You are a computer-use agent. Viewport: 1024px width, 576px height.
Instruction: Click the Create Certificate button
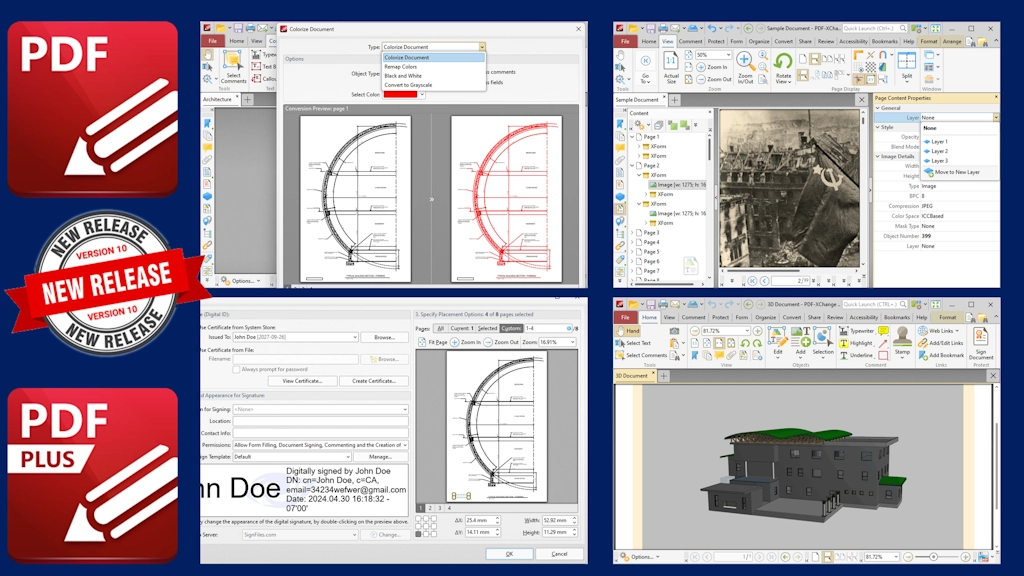coord(373,381)
